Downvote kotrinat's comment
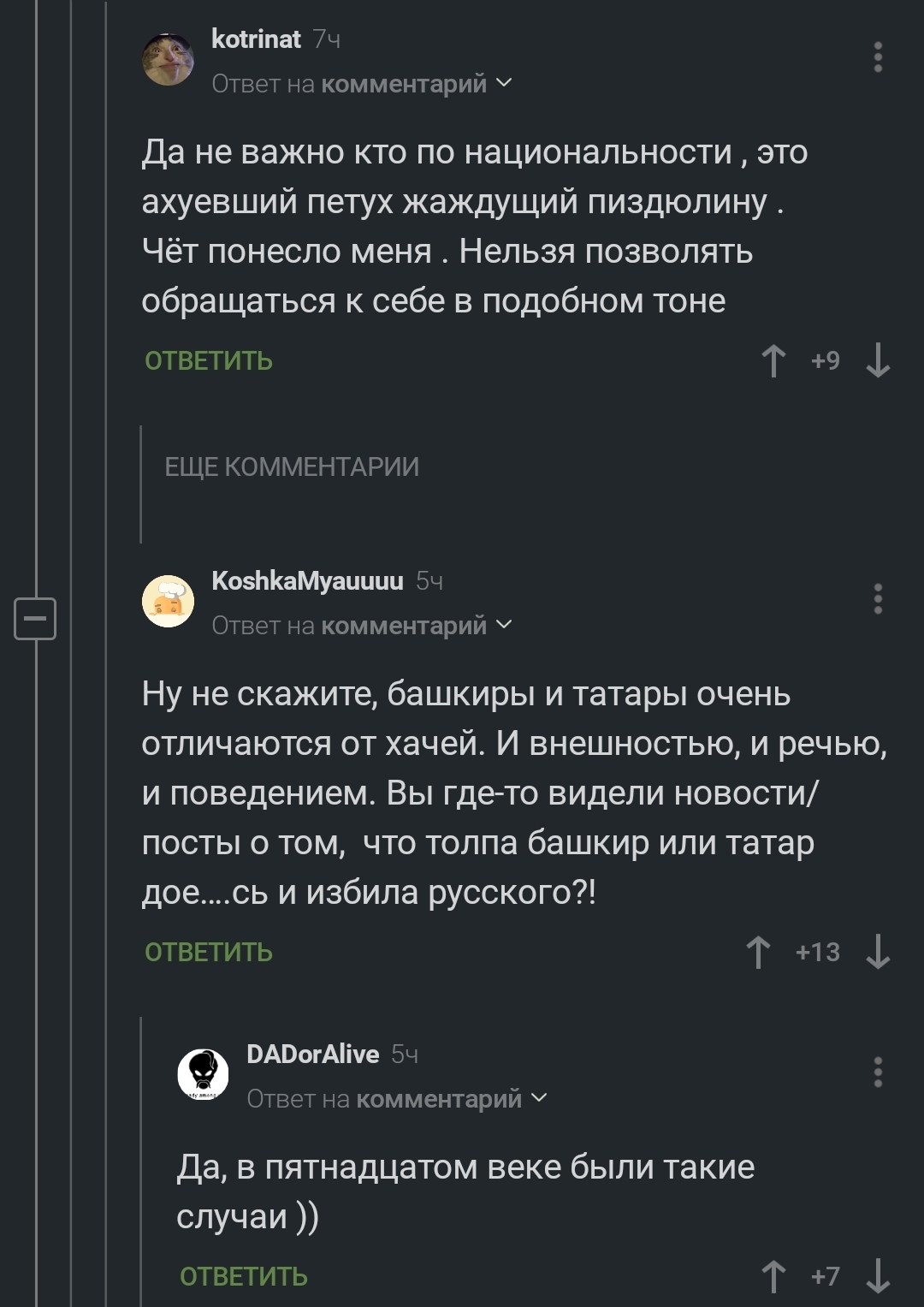The width and height of the screenshot is (924, 1307). coord(878,361)
